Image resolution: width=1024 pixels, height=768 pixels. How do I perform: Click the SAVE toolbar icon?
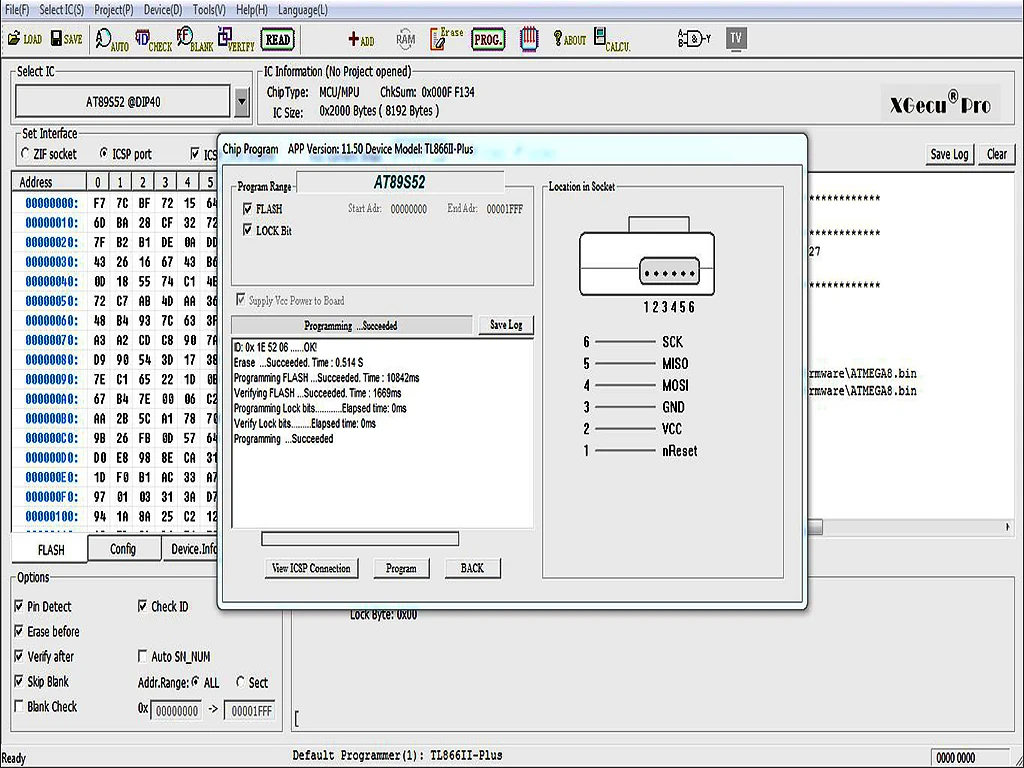pyautogui.click(x=67, y=39)
